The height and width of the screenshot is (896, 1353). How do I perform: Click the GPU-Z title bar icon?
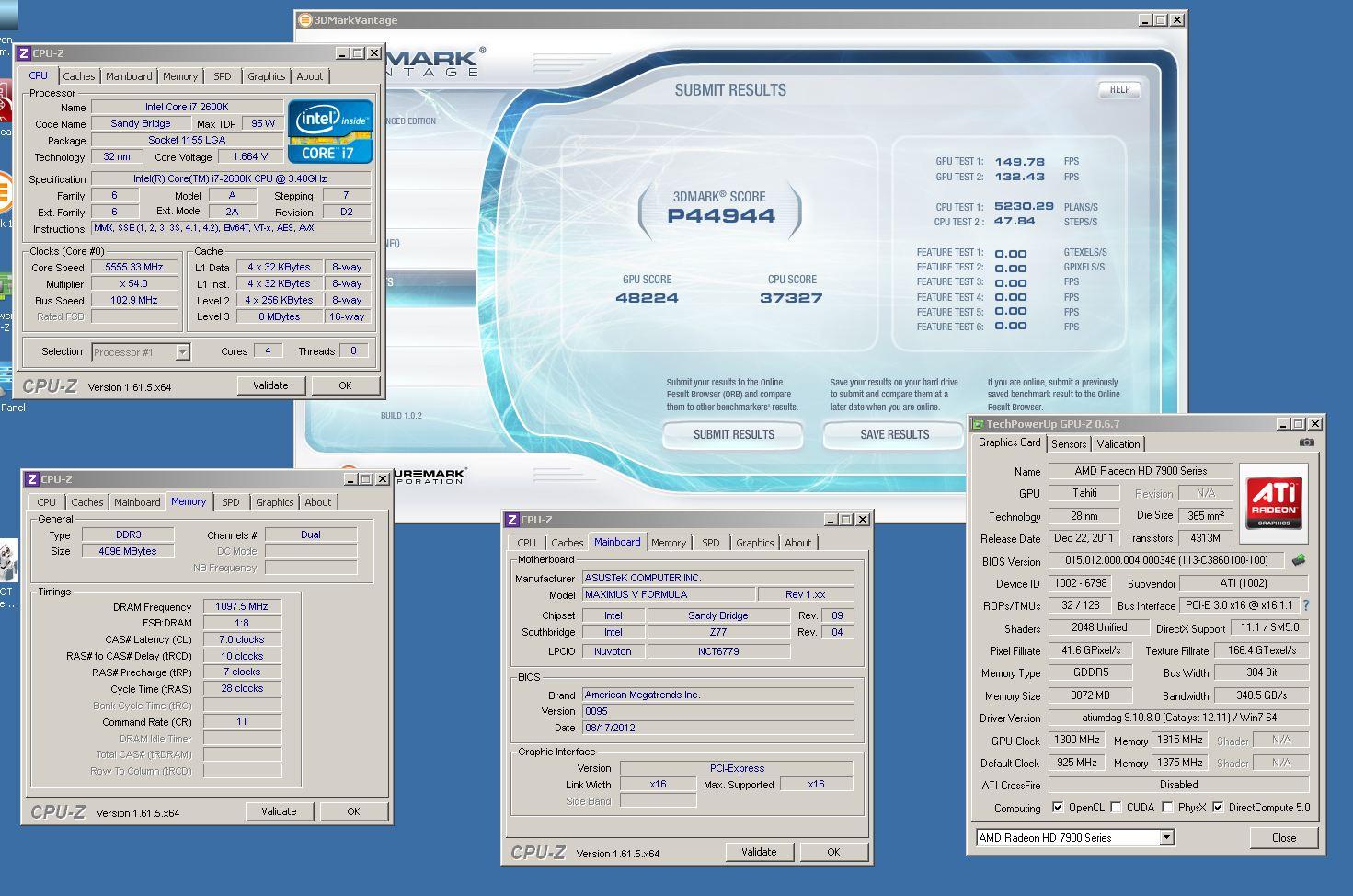pyautogui.click(x=978, y=424)
